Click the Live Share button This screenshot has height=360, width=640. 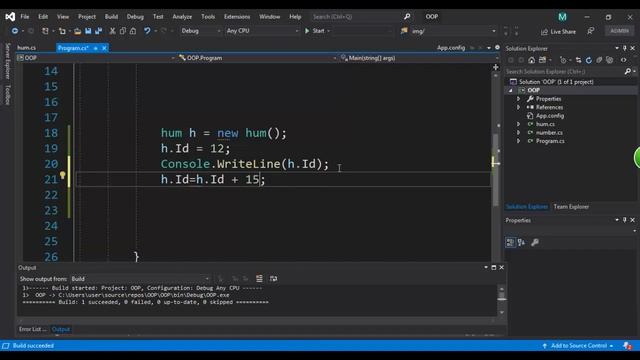[x=558, y=31]
